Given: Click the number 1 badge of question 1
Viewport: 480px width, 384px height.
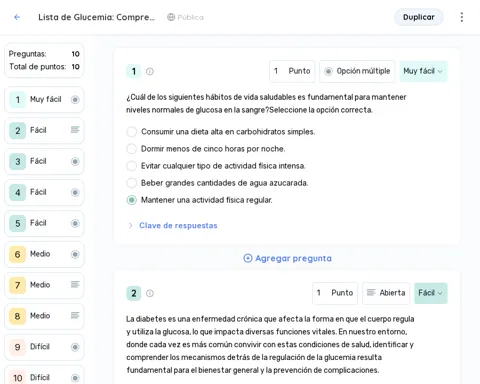Looking at the screenshot, I should coord(134,71).
